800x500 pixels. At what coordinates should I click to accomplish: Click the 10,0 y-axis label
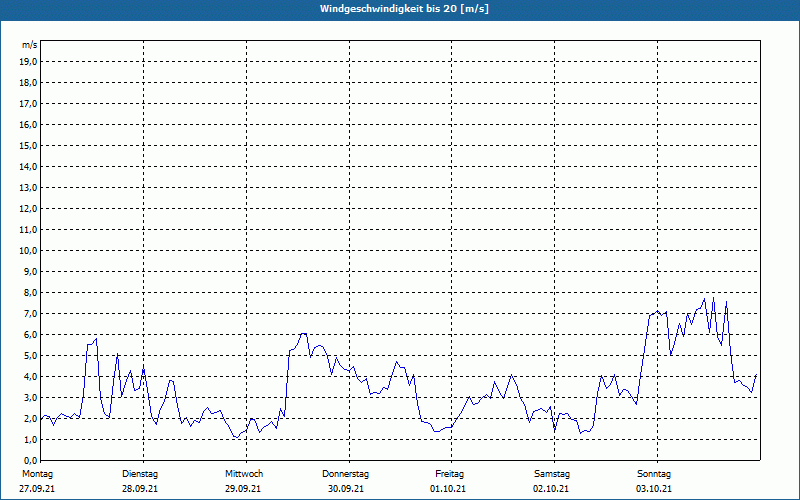(29, 251)
